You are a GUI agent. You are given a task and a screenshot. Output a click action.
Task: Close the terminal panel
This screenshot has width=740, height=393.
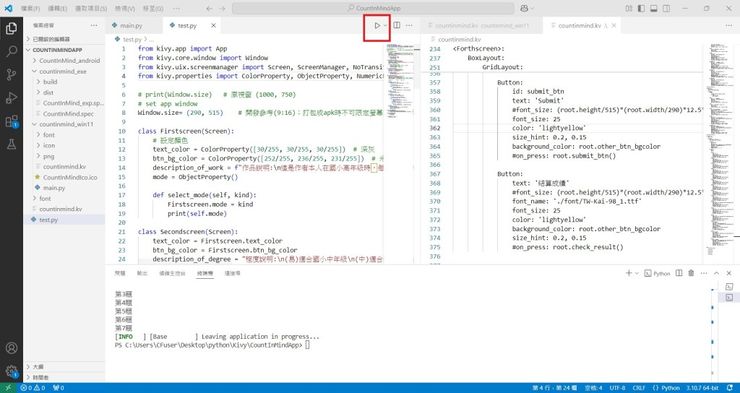click(x=729, y=273)
